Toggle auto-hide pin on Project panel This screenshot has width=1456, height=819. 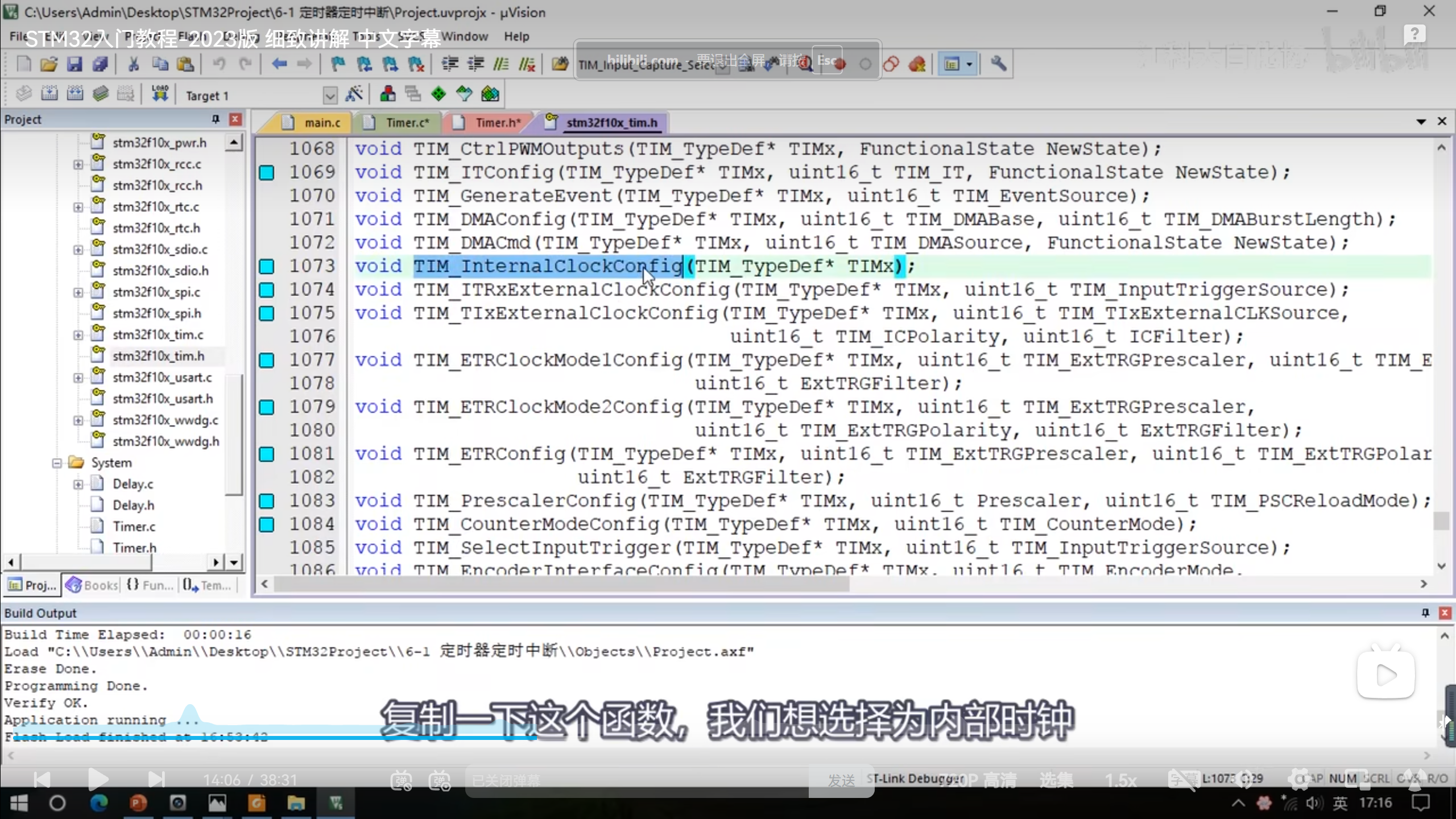point(216,119)
